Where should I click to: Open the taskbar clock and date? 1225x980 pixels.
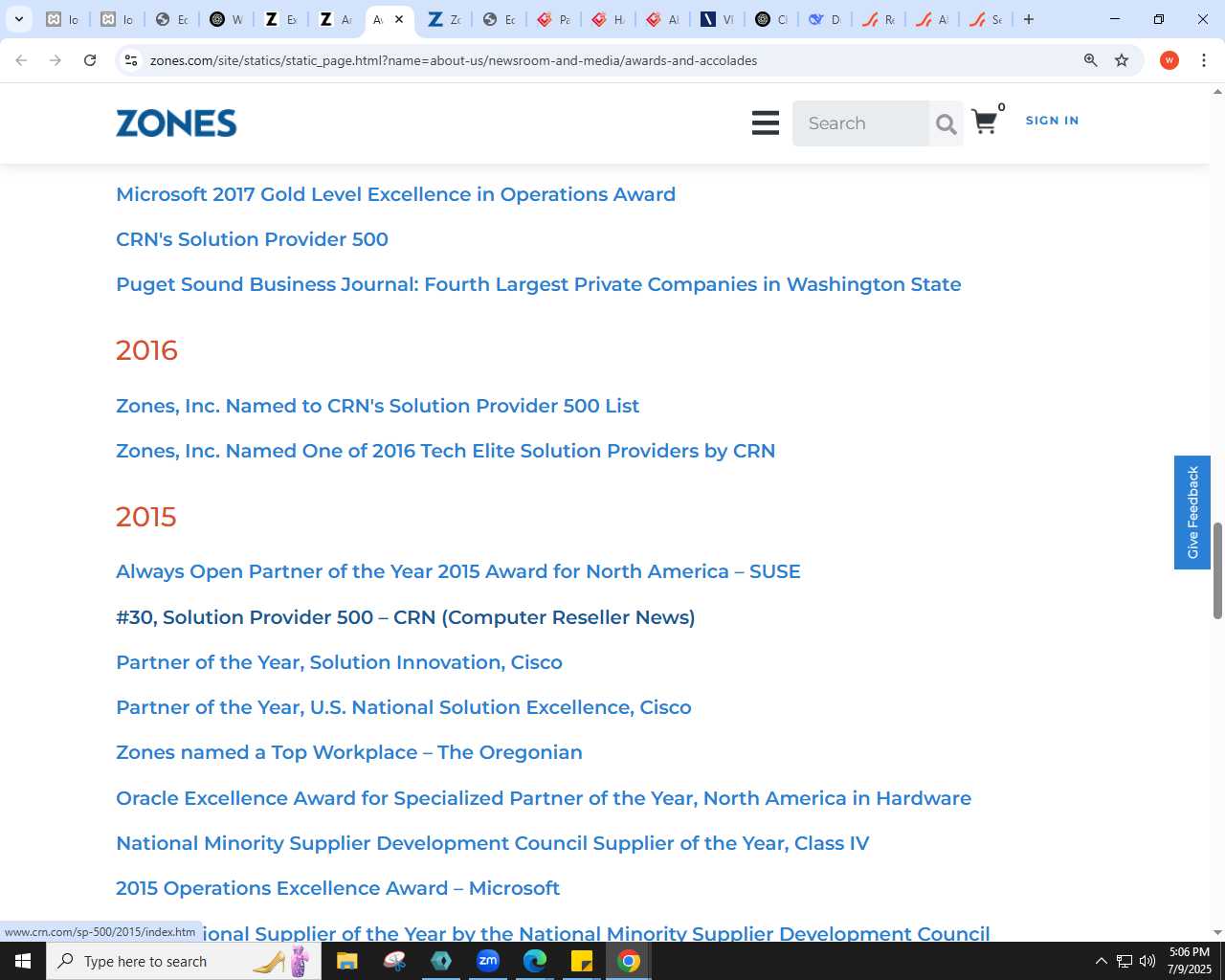1189,961
